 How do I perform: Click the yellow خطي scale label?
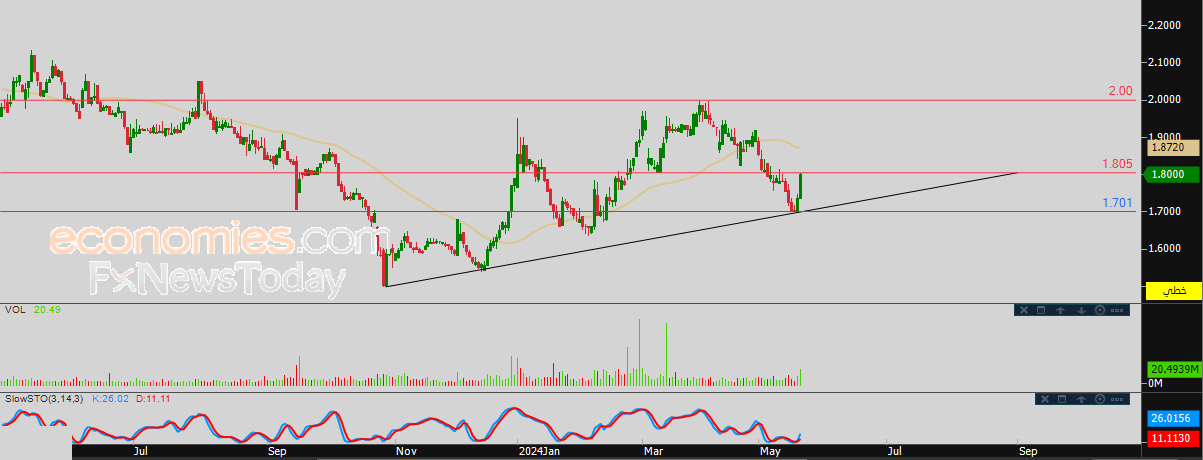(1175, 291)
